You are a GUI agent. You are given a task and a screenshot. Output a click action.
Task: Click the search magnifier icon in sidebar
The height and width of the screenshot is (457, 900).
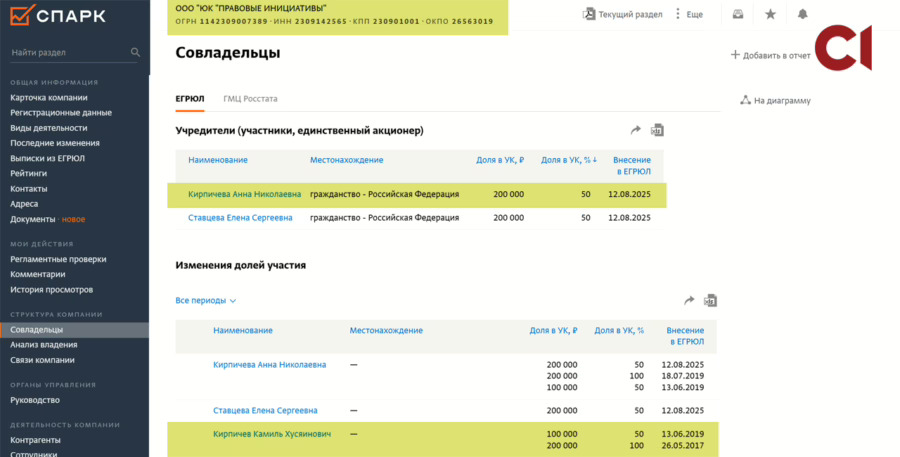pyautogui.click(x=135, y=52)
